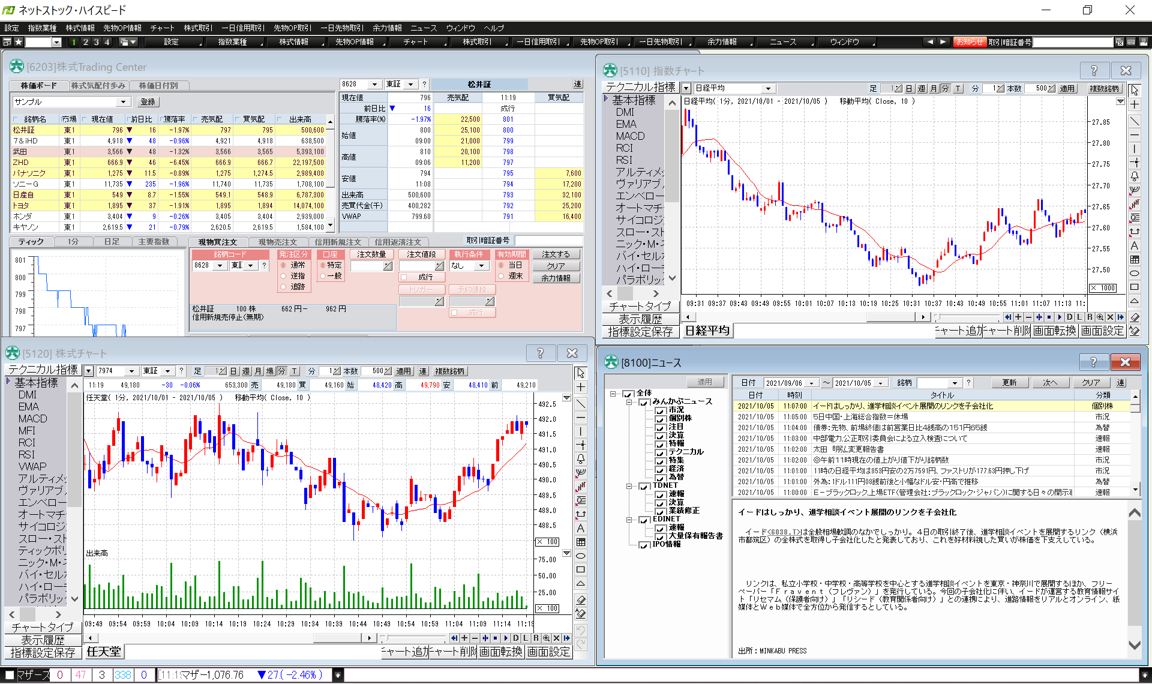Click the star favorites icon in top toolbar
The width and height of the screenshot is (1152, 684).
pos(18,42)
